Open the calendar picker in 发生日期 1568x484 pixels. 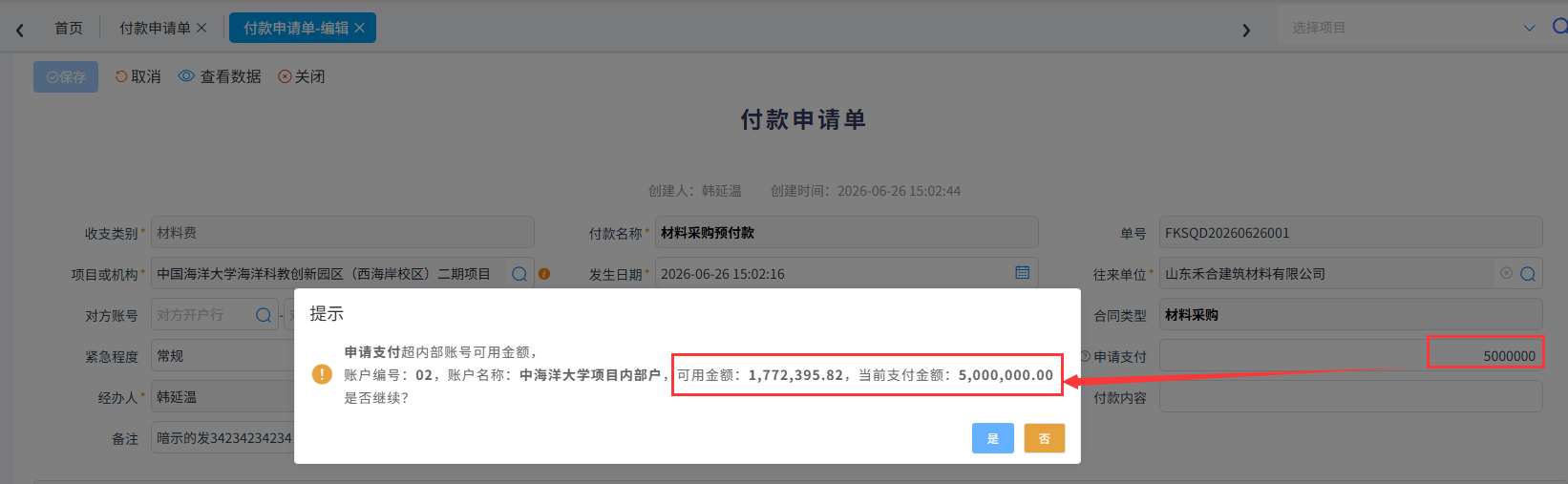1022,273
